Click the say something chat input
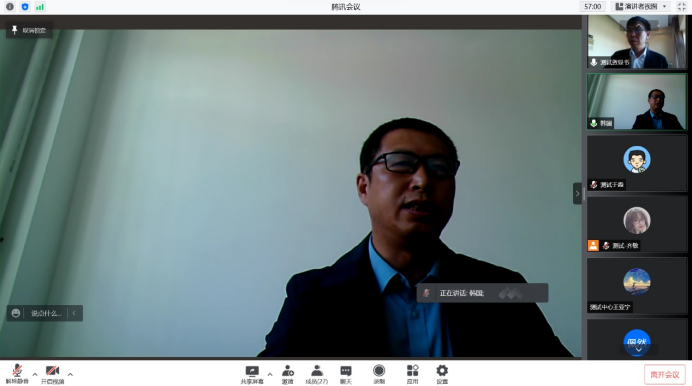Viewport: 692px width, 386px height. 46,313
